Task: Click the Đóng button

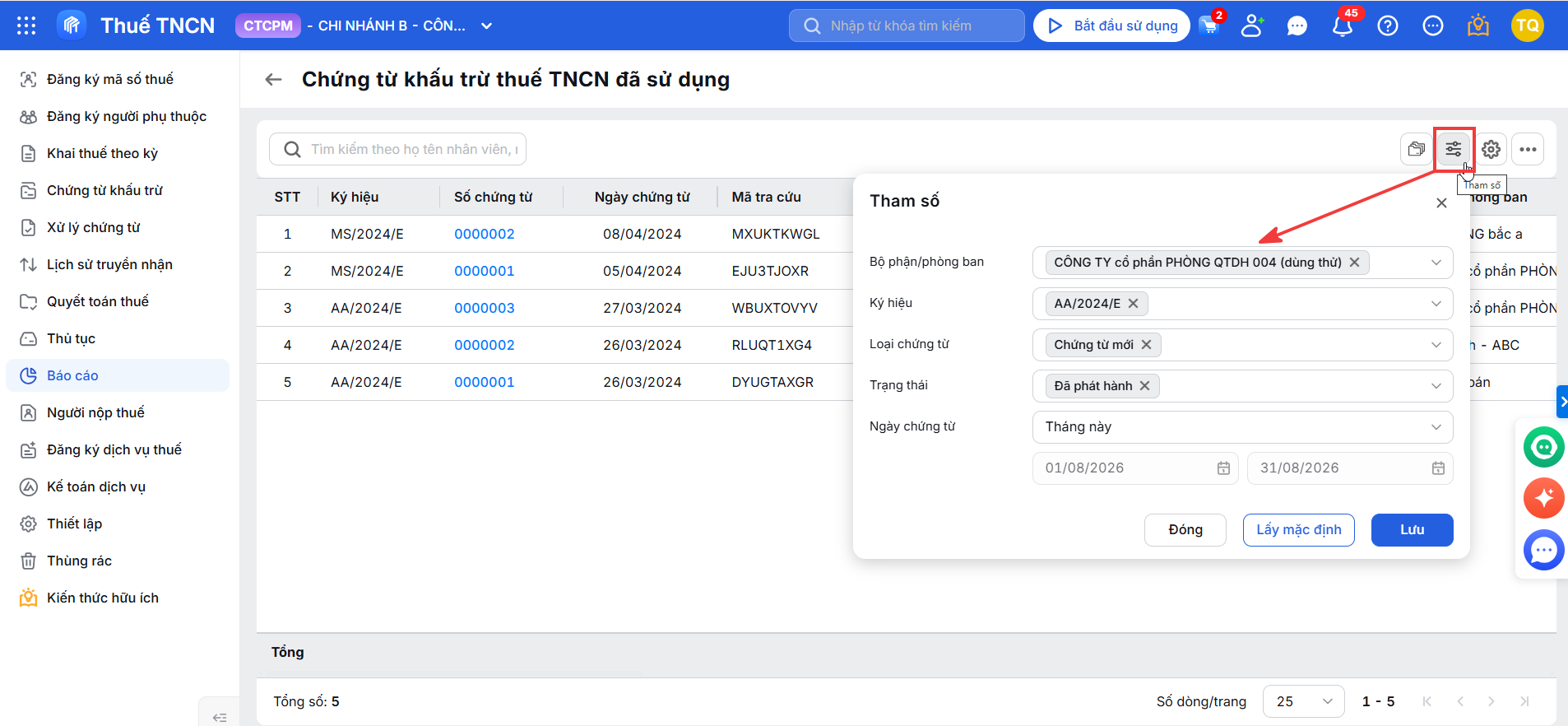Action: [x=1185, y=529]
